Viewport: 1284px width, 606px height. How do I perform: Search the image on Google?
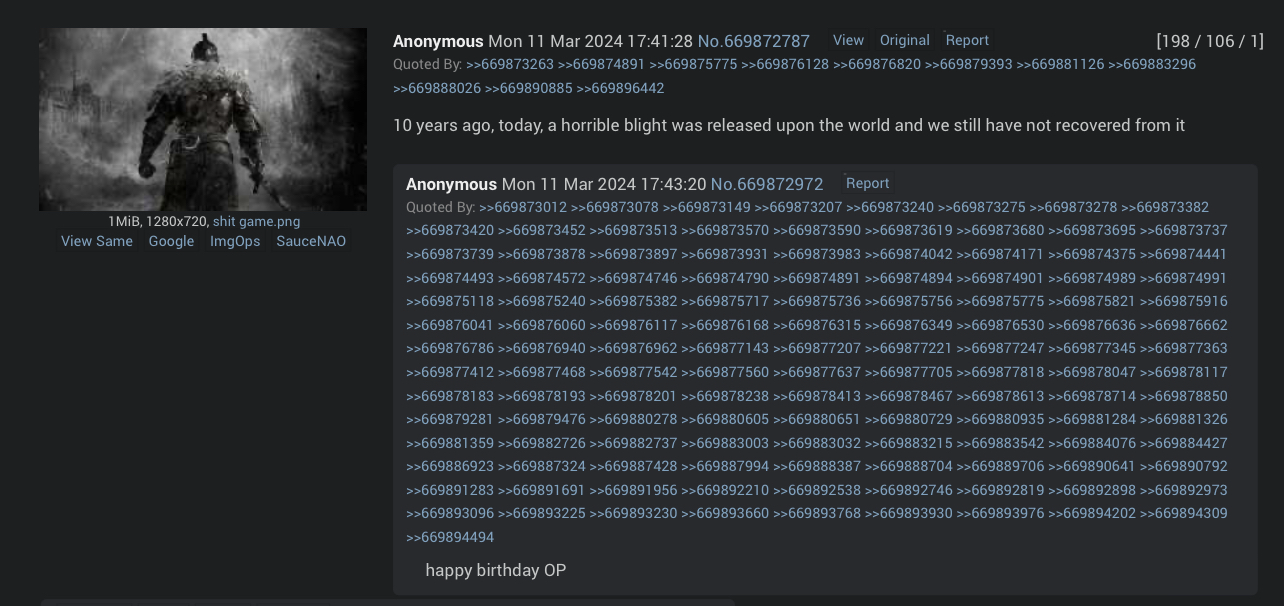(x=171, y=241)
